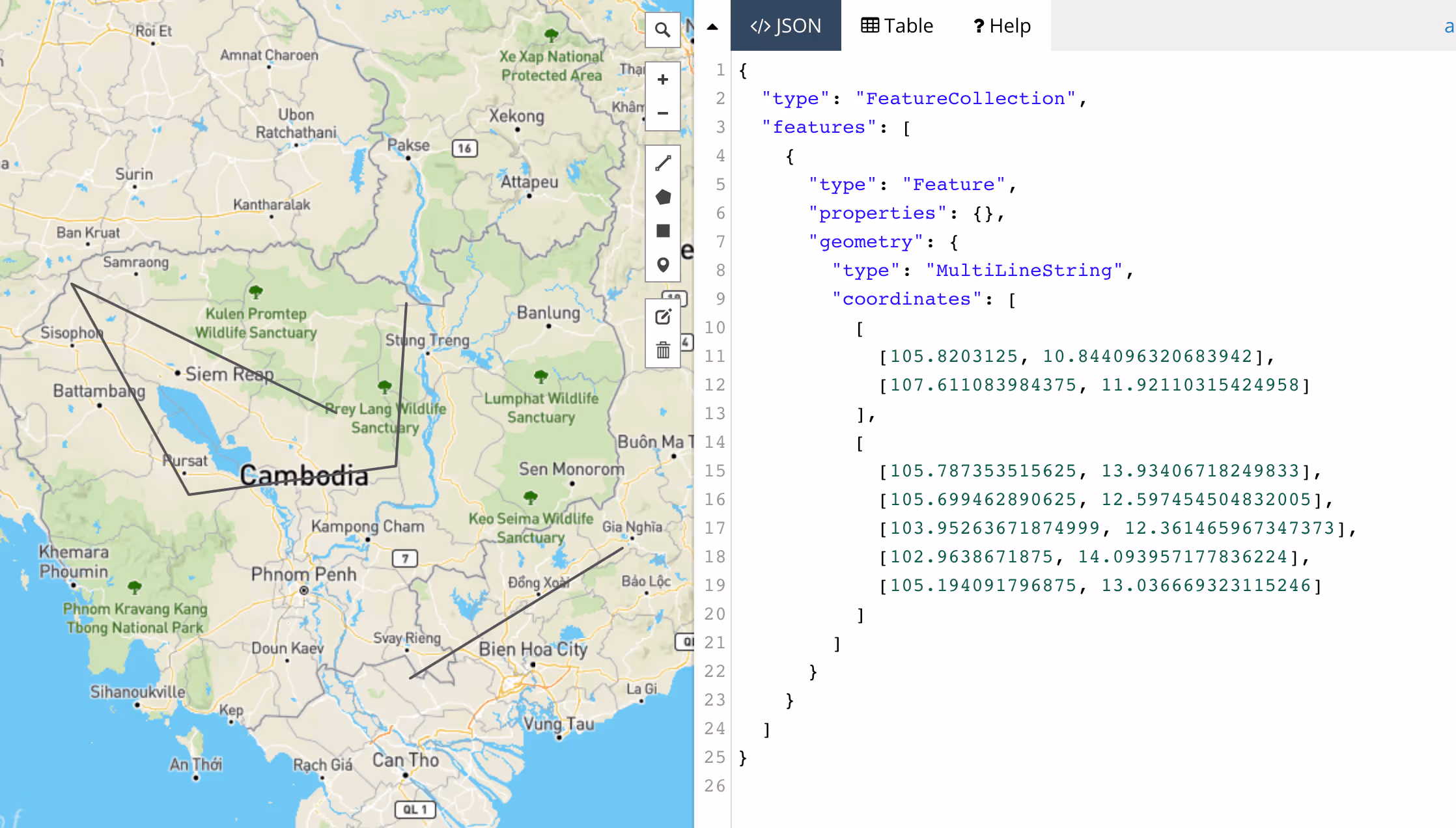Click the Surin map label
Screen dimensions: 1456x828
pyautogui.click(x=134, y=174)
